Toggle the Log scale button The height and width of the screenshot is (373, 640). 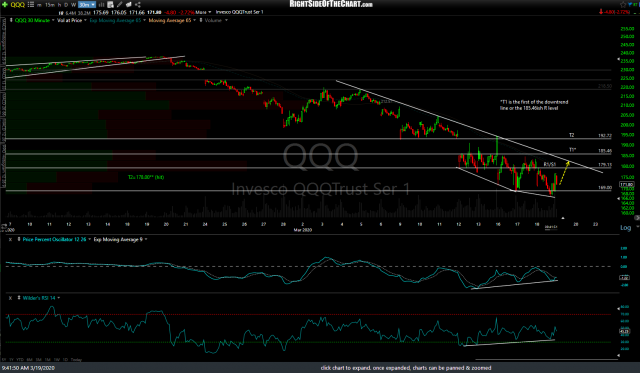coord(625,228)
